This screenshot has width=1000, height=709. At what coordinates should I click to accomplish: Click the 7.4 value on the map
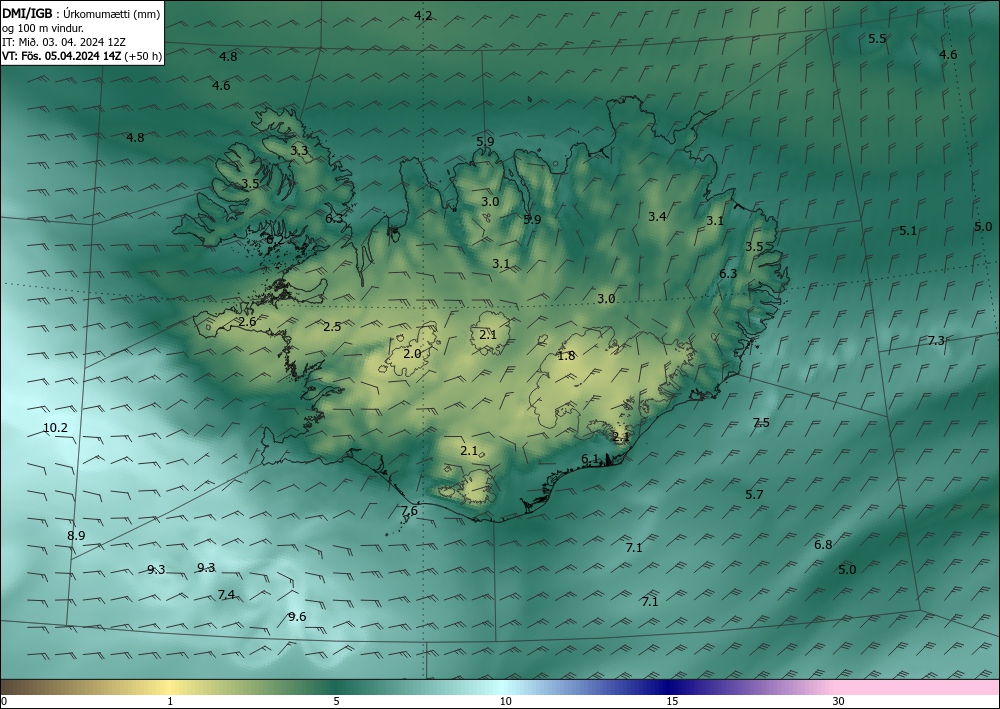[x=226, y=594]
